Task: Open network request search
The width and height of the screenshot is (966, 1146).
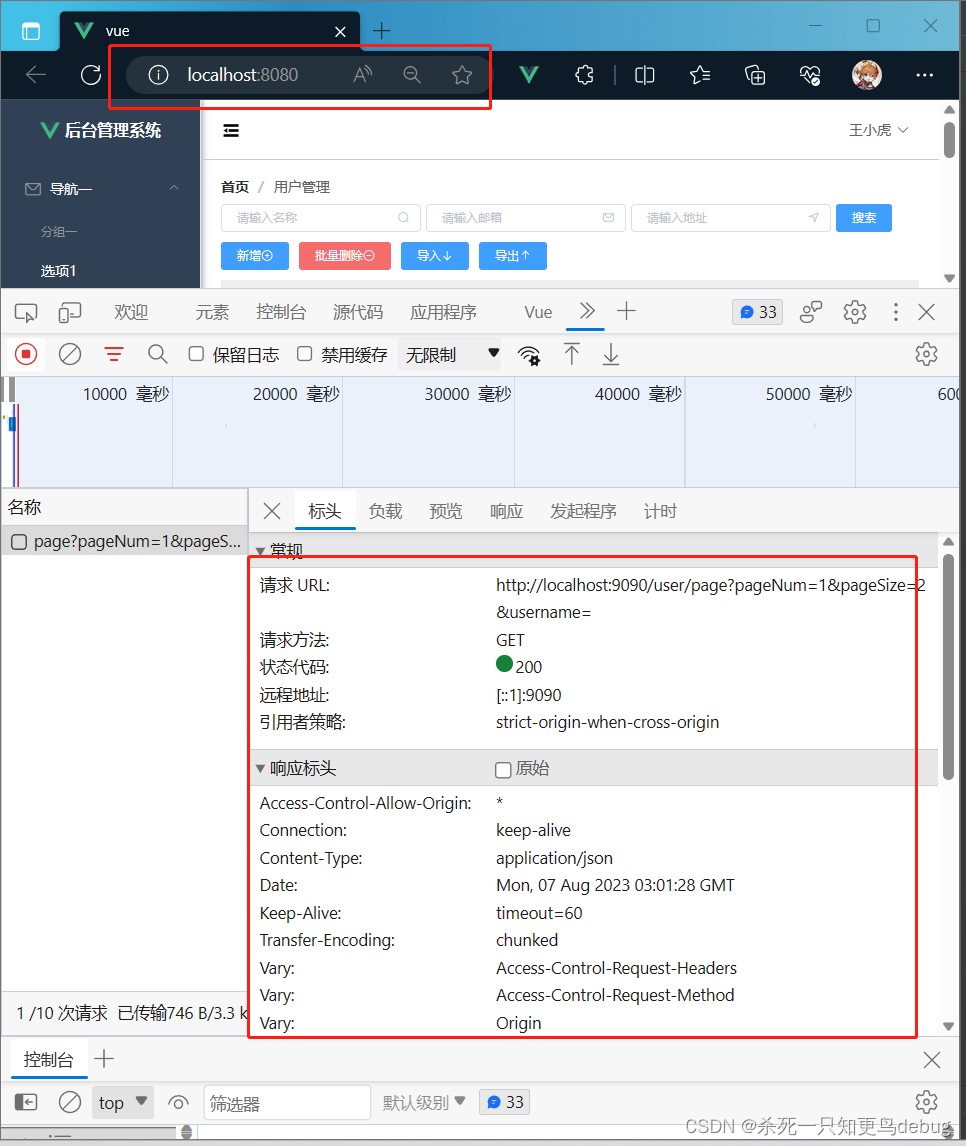Action: click(x=157, y=354)
